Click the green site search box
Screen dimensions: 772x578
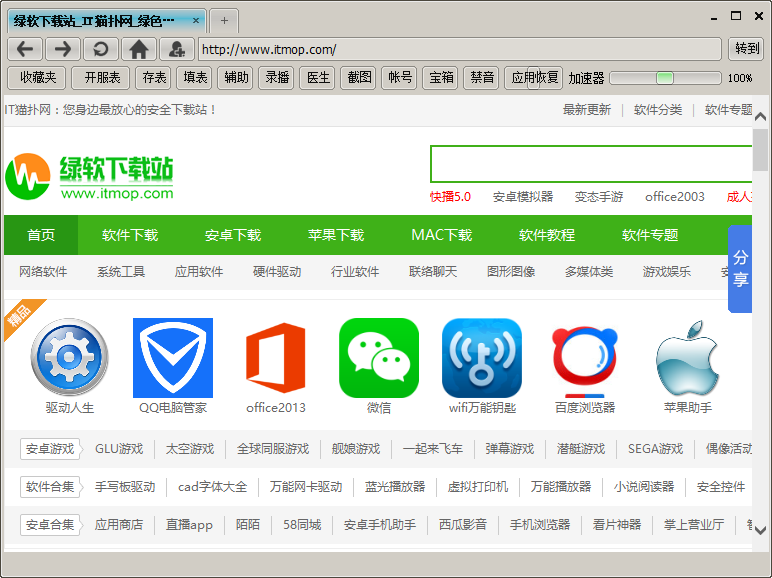[x=591, y=164]
